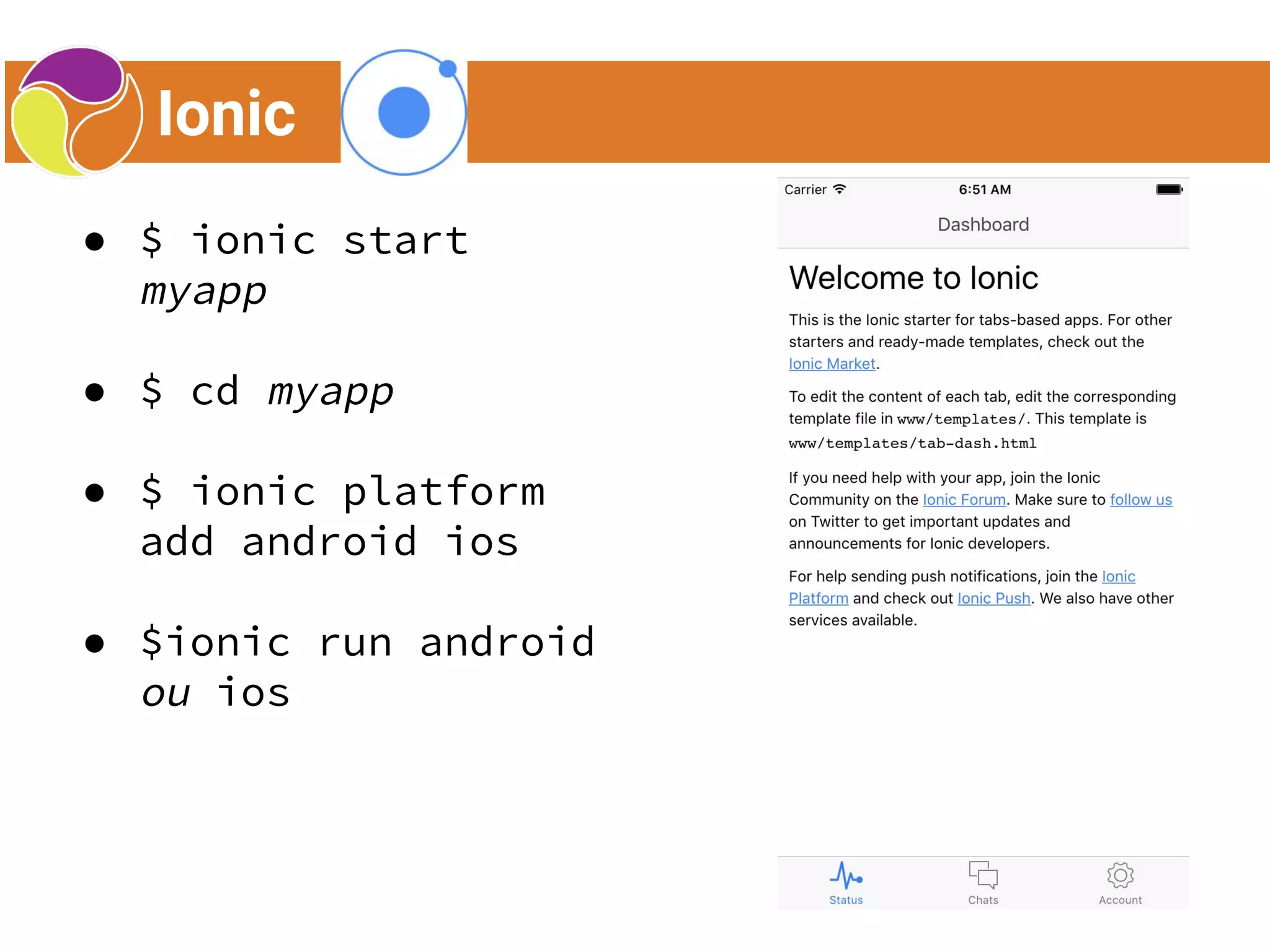The image size is (1270, 952).
Task: Follow the Ionic Market link
Action: coord(832,364)
